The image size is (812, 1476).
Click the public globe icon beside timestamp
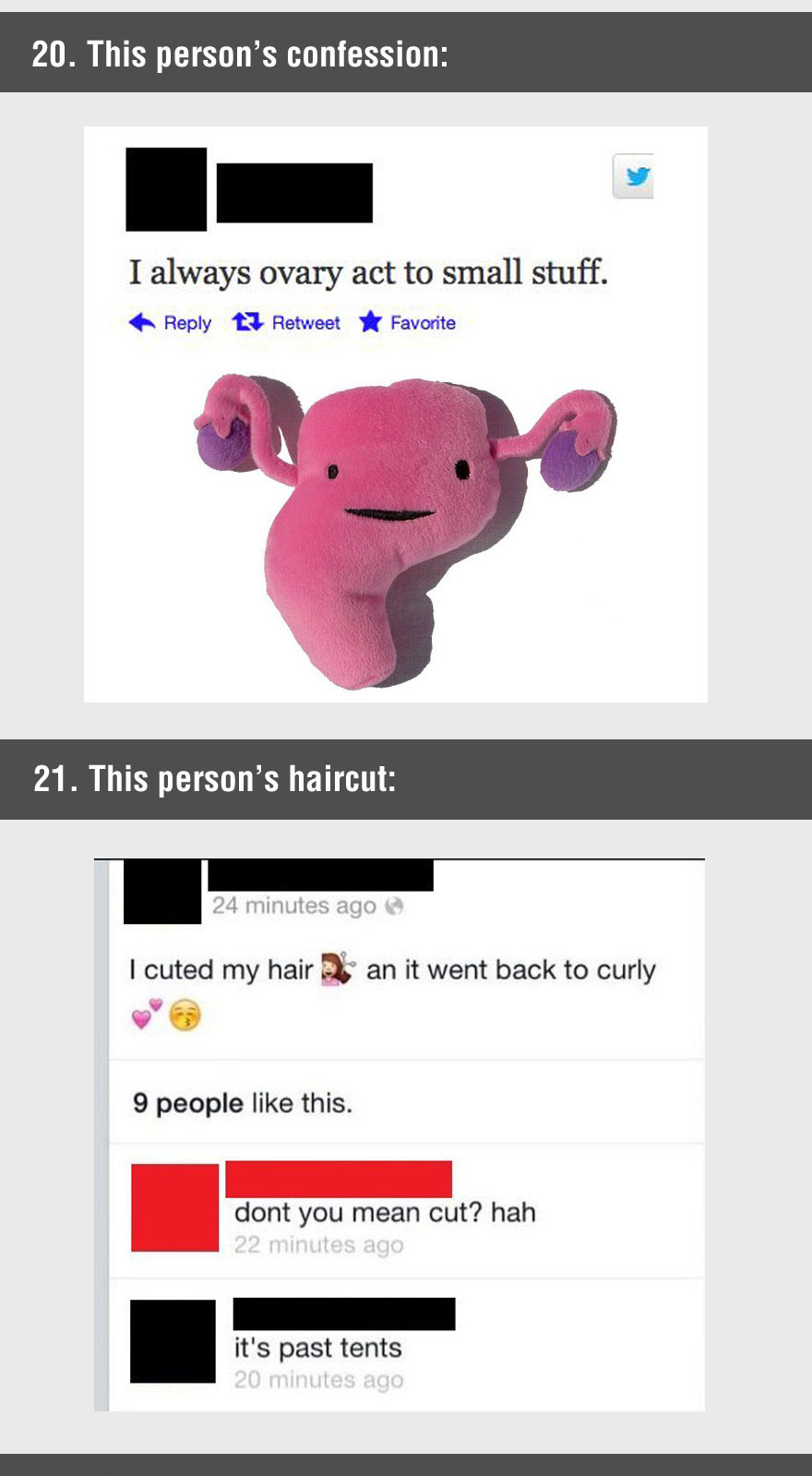coord(394,906)
